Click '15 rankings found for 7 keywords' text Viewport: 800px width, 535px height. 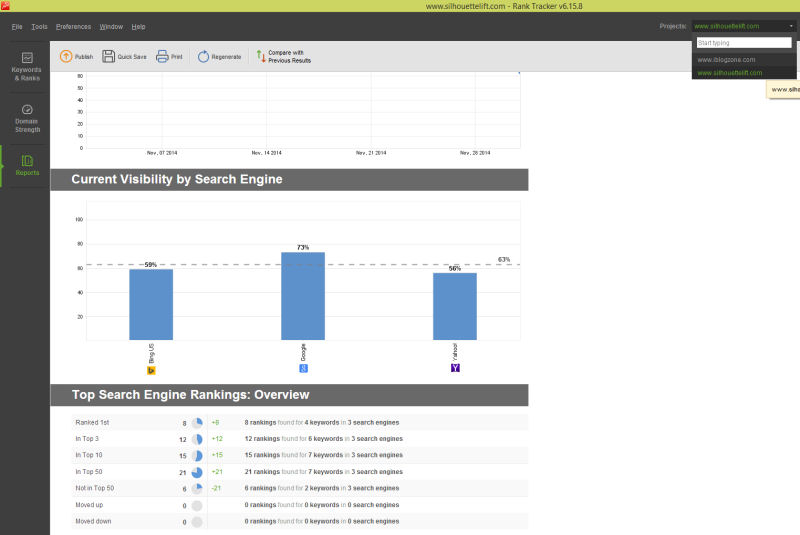tap(294, 455)
